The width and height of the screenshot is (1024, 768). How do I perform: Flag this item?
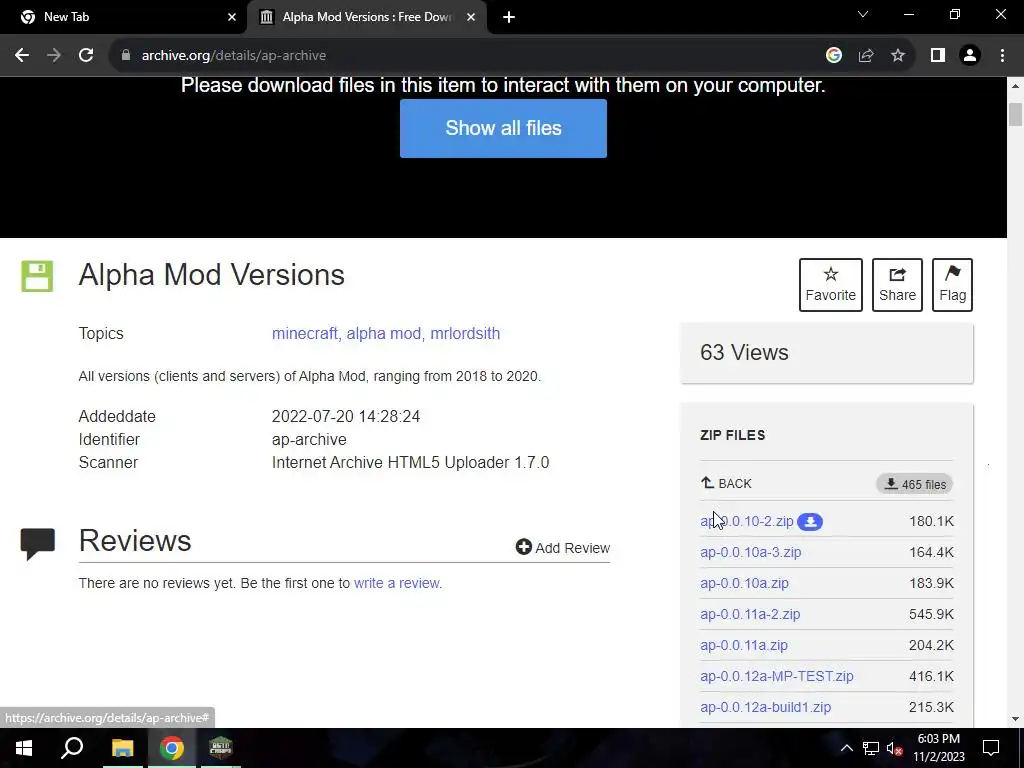[x=952, y=285]
